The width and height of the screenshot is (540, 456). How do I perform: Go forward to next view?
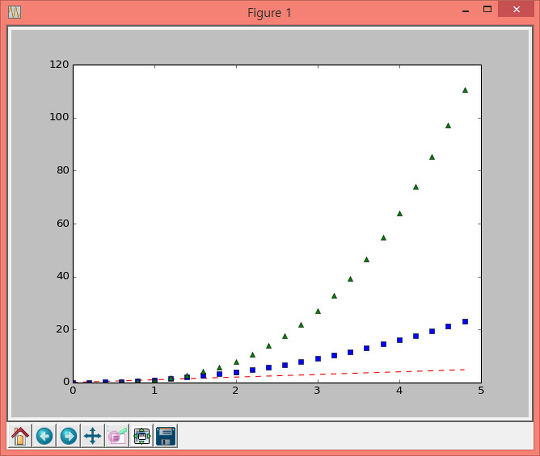69,436
